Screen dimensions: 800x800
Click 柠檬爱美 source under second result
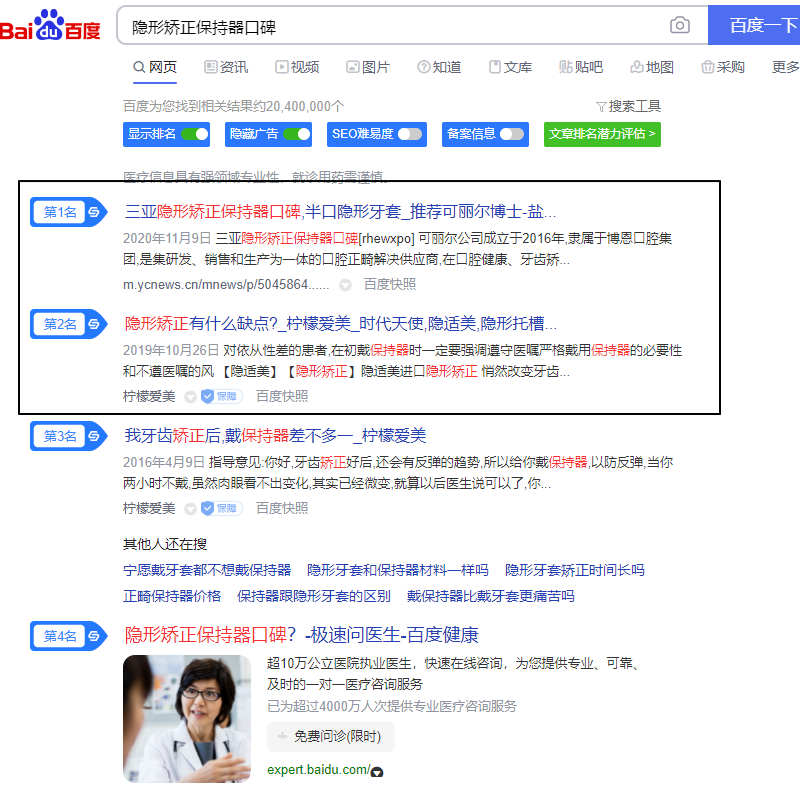[x=149, y=396]
